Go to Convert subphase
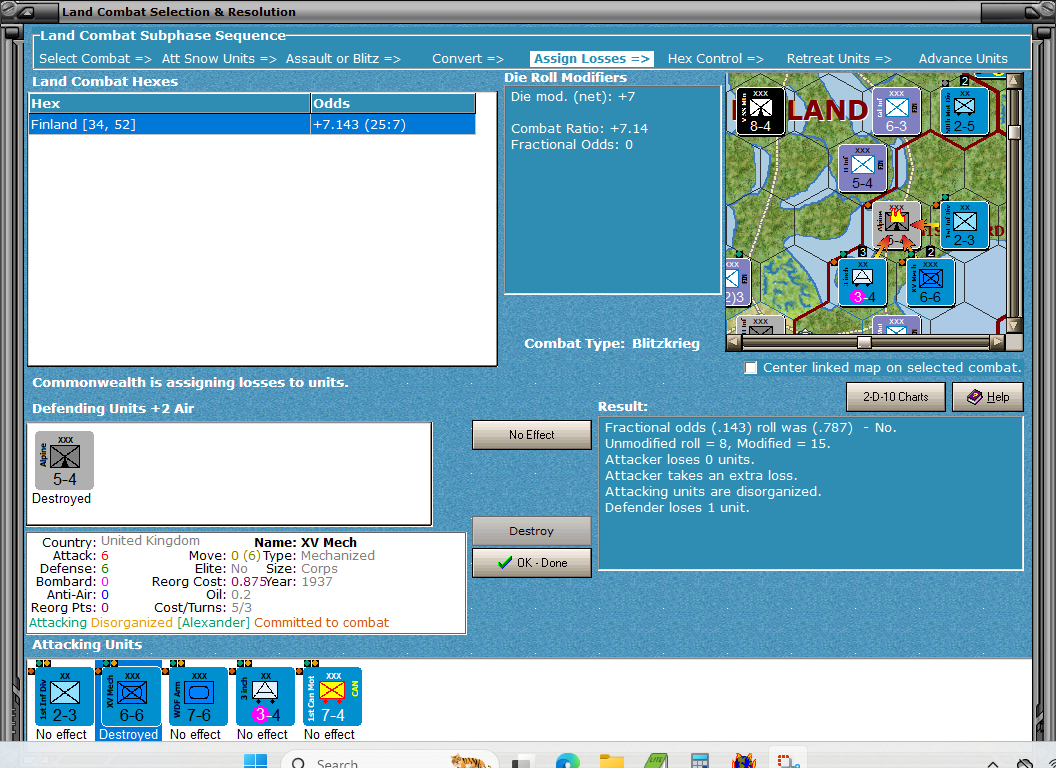Image resolution: width=1056 pixels, height=768 pixels. [467, 59]
